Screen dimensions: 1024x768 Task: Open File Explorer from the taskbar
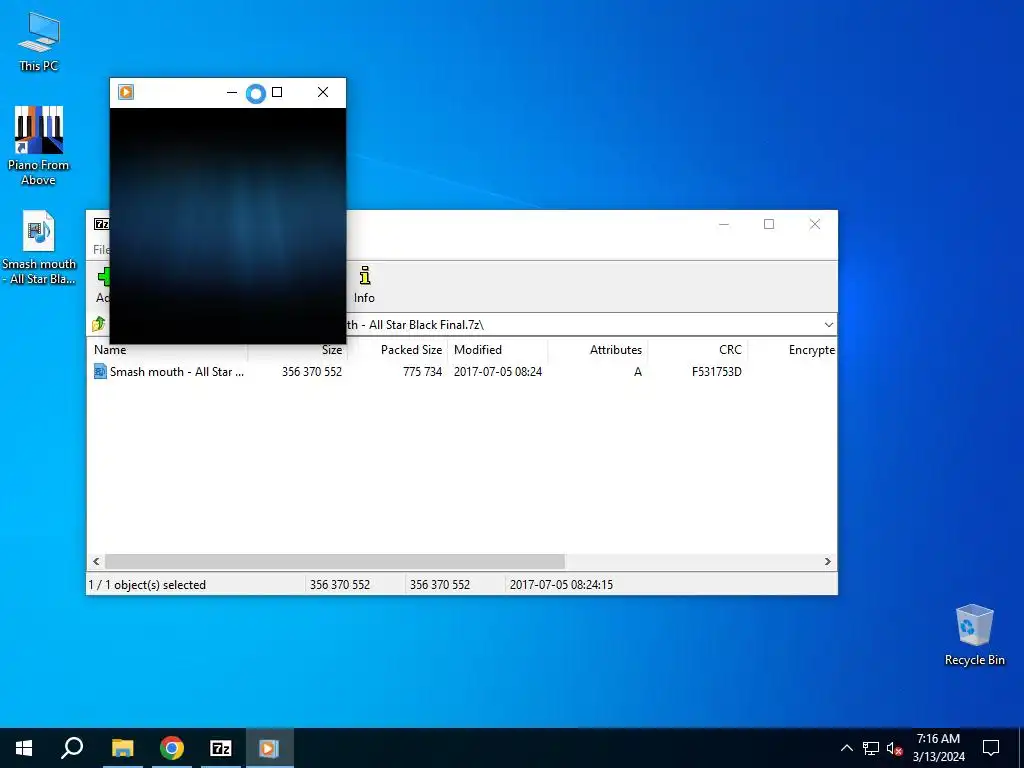click(x=122, y=748)
